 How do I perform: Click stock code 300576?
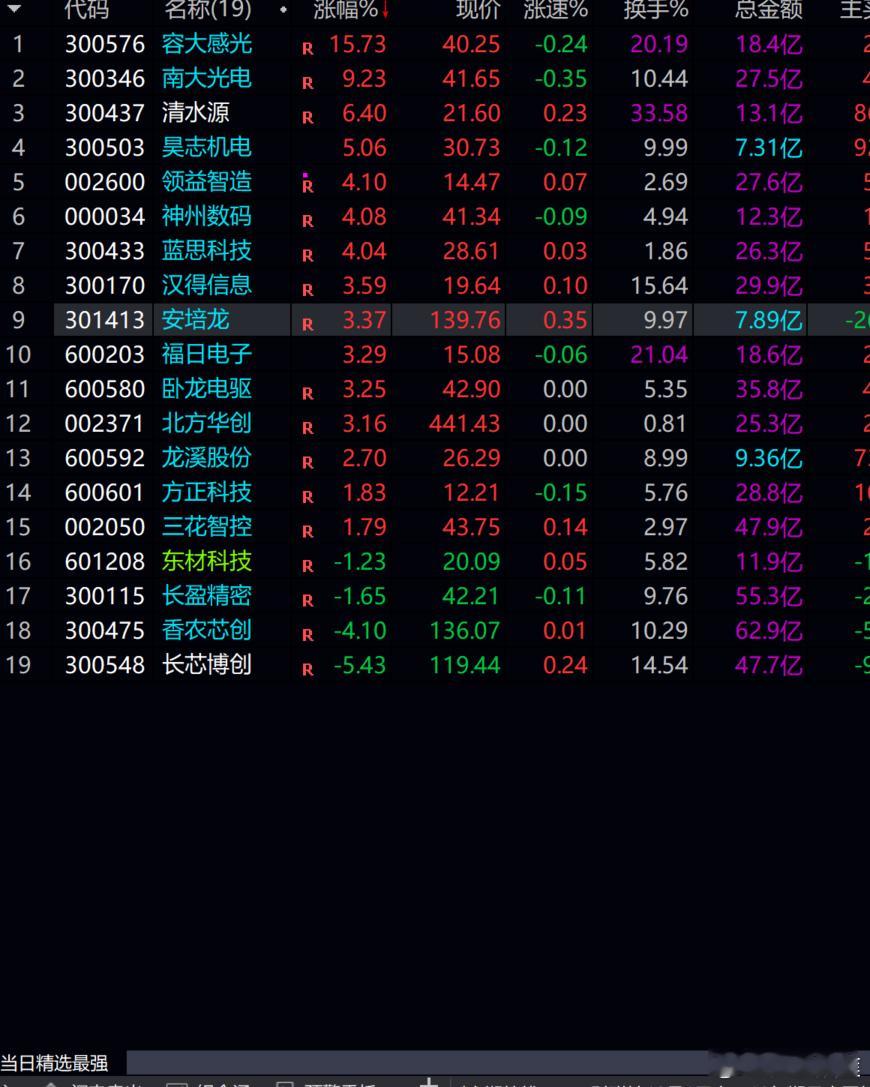tap(105, 44)
